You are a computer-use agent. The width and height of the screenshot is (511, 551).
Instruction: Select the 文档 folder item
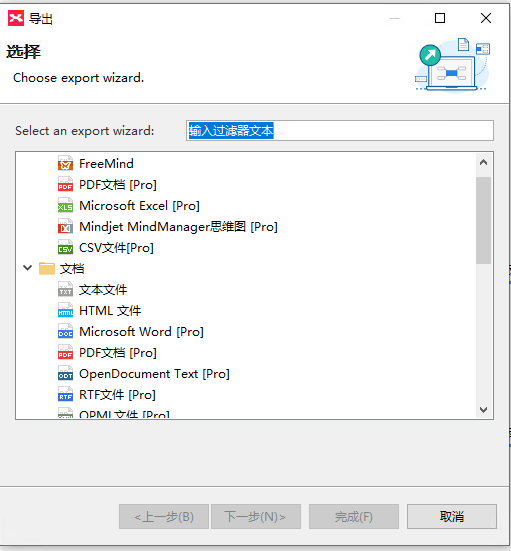click(72, 269)
